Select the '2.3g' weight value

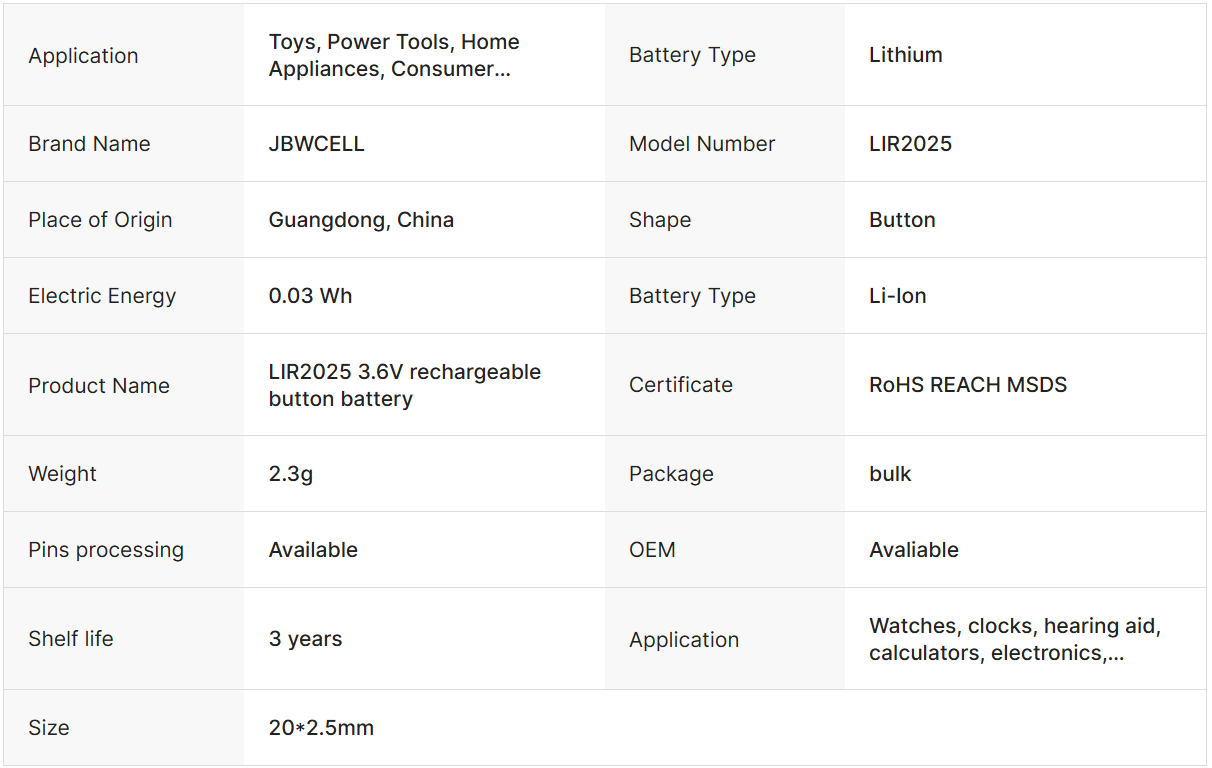[x=291, y=474]
